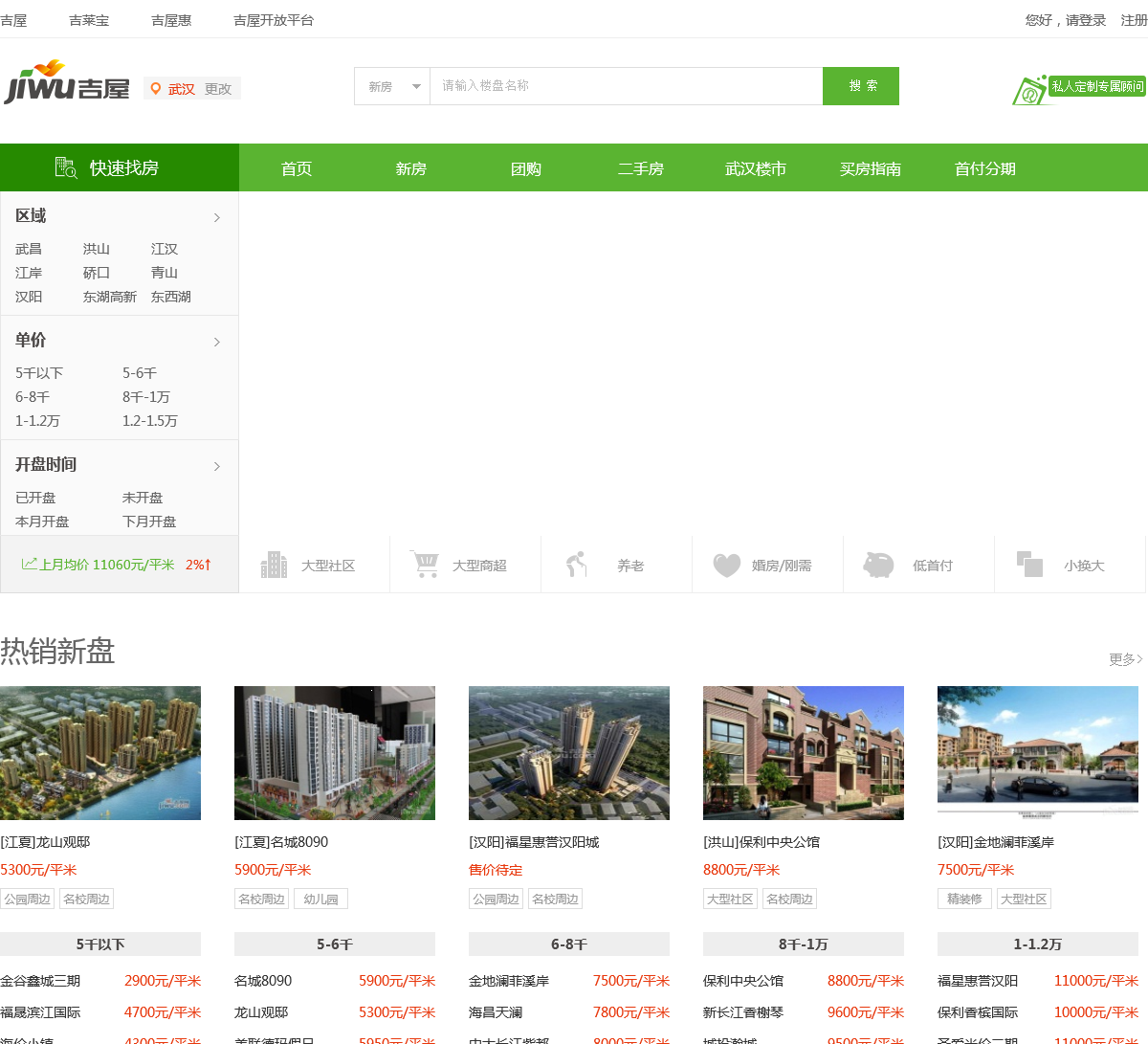Open the 1-1.2万 price column header
Viewport: 1148px width, 1044px height.
click(x=1038, y=944)
